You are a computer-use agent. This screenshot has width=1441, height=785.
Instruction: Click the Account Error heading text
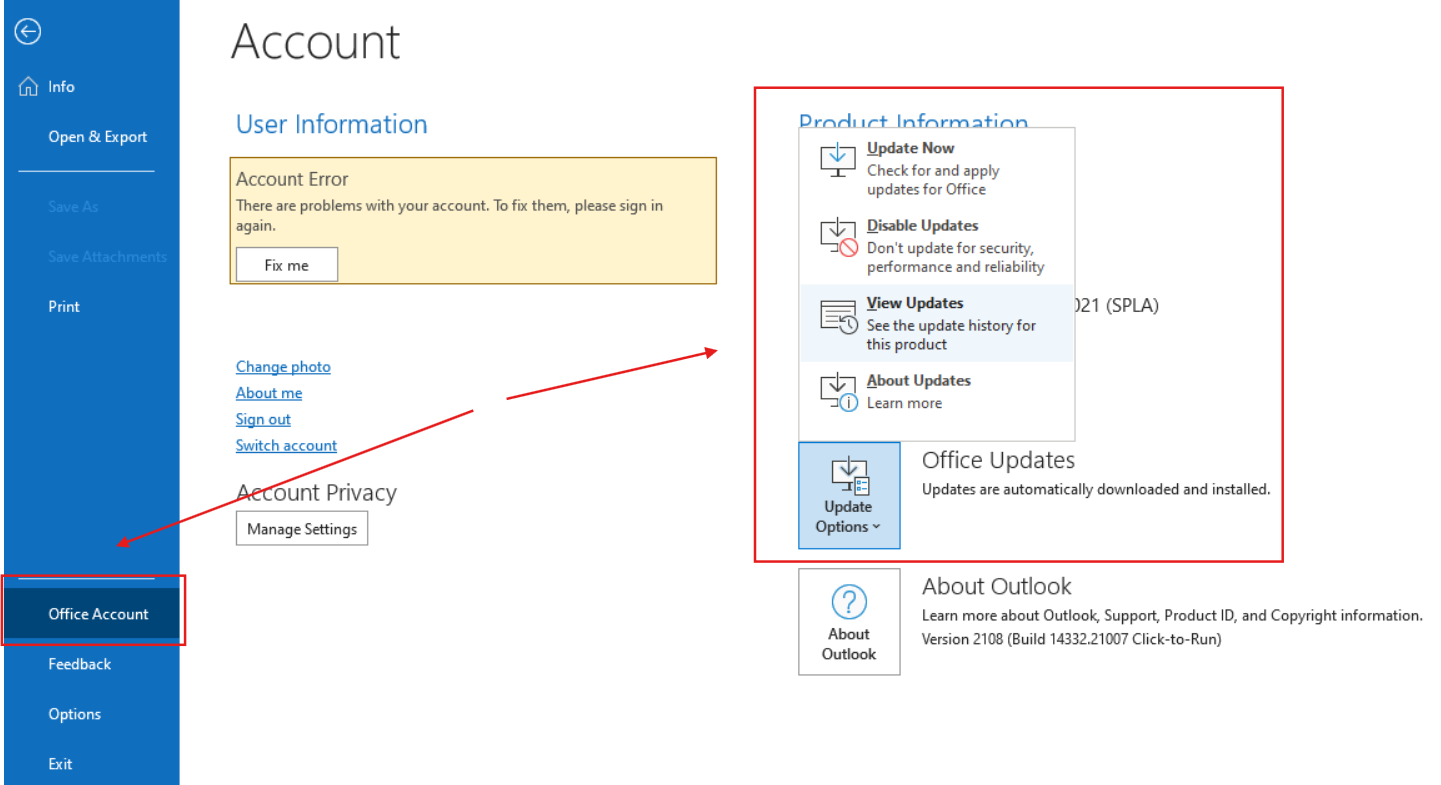[292, 179]
